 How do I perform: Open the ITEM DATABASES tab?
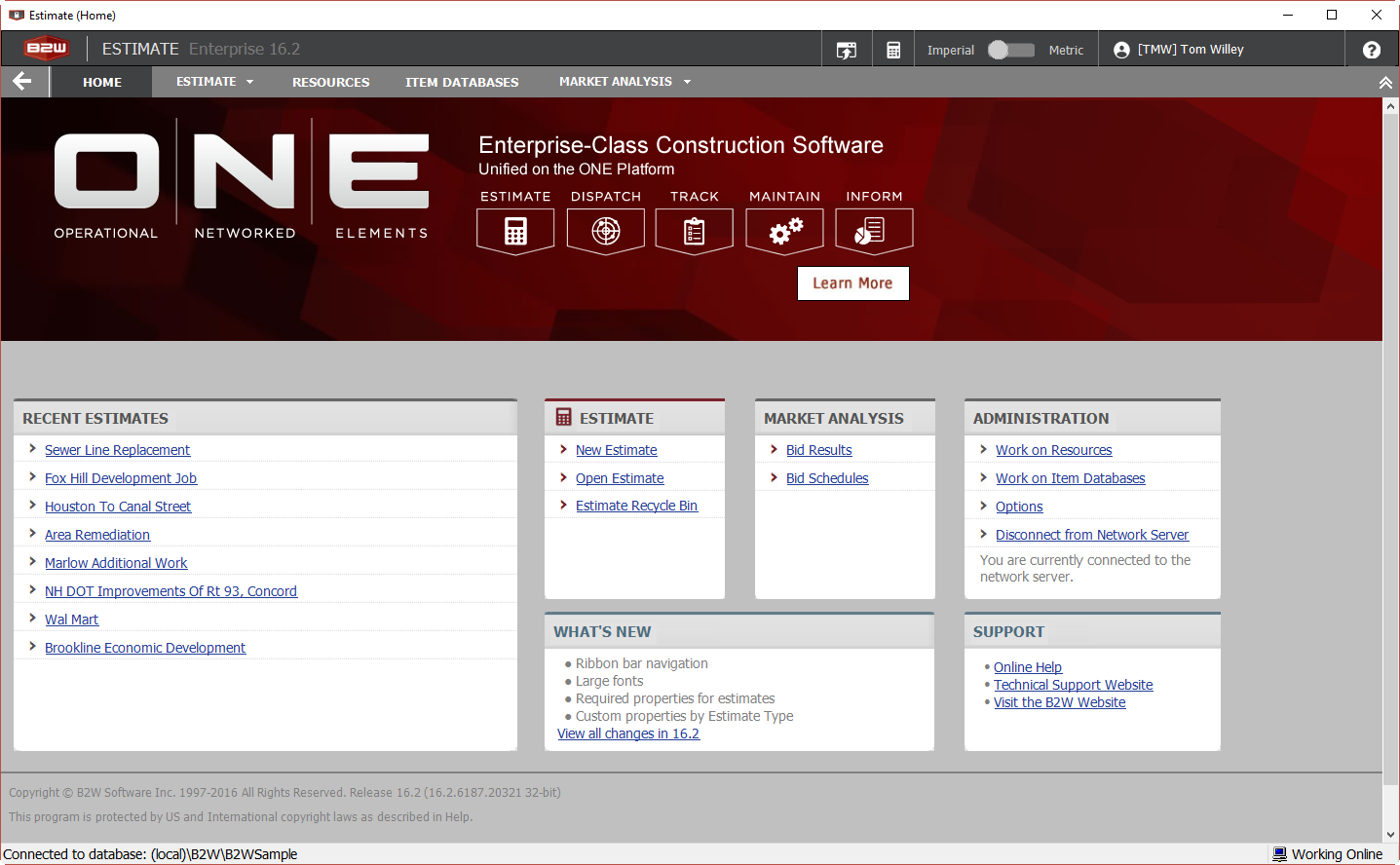462,82
